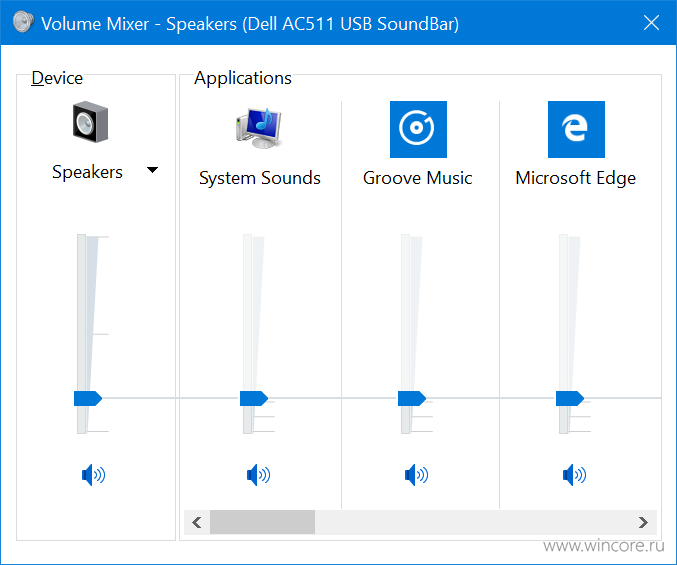This screenshot has width=677, height=565.
Task: Click the horizontal scrollbar thumb
Action: pos(263,522)
